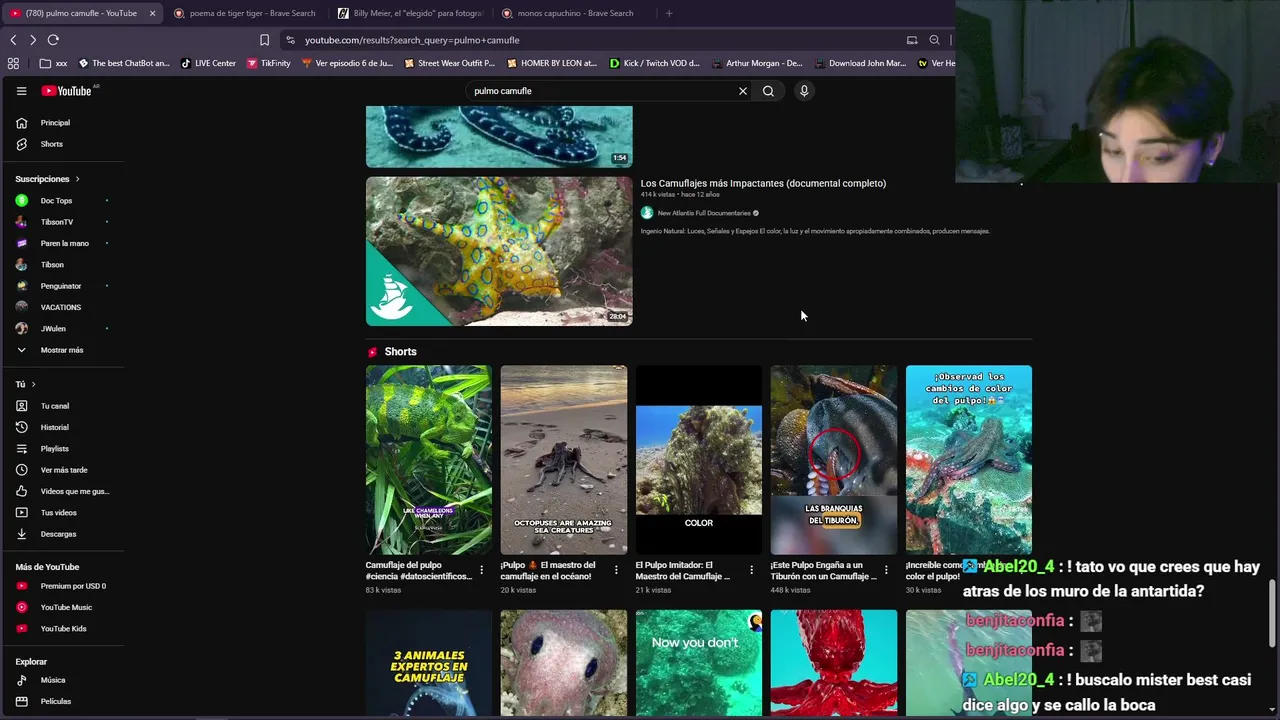Click the YouTube logo
Image resolution: width=1280 pixels, height=720 pixels.
click(x=66, y=91)
